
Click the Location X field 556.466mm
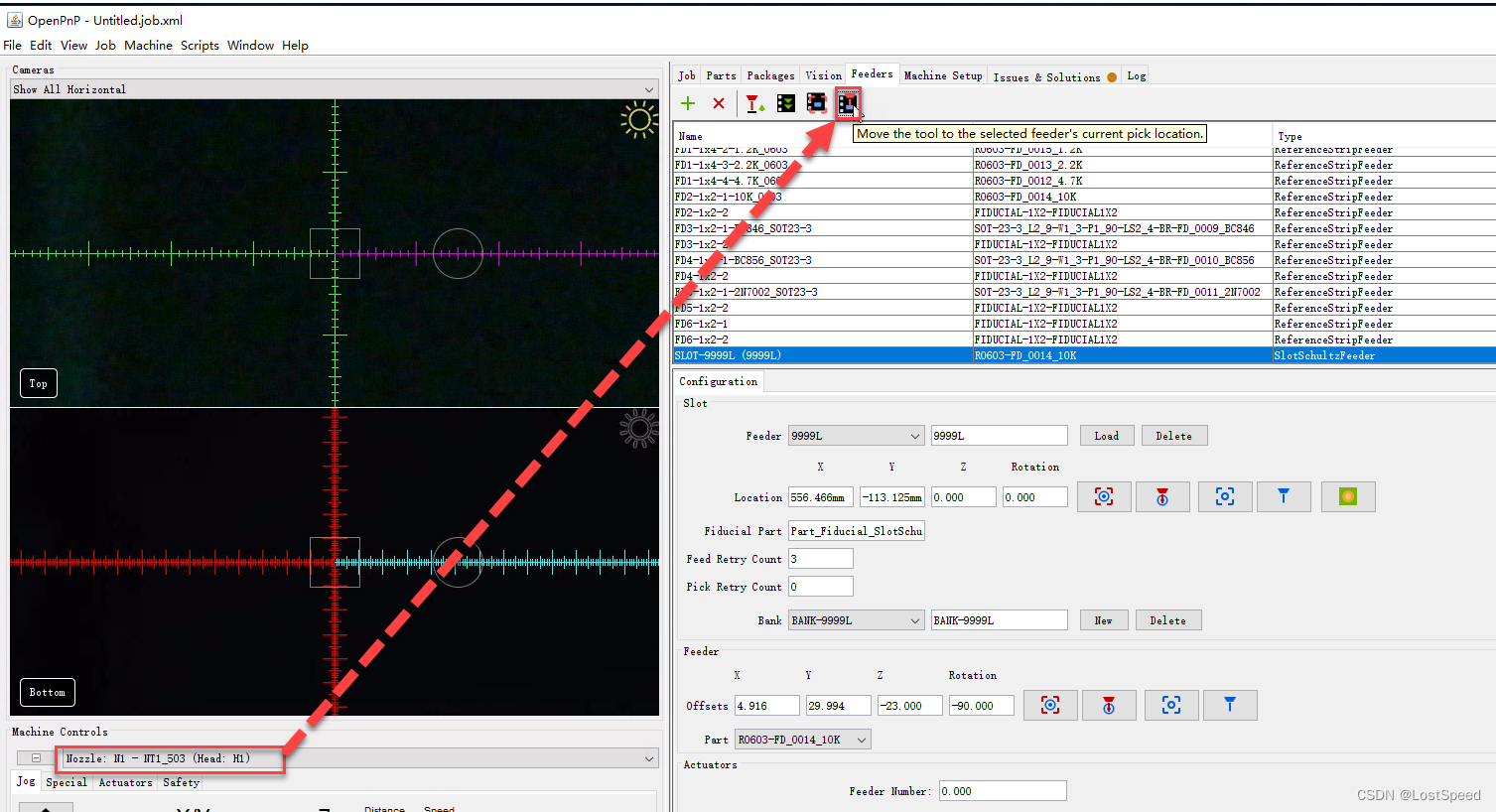[820, 497]
